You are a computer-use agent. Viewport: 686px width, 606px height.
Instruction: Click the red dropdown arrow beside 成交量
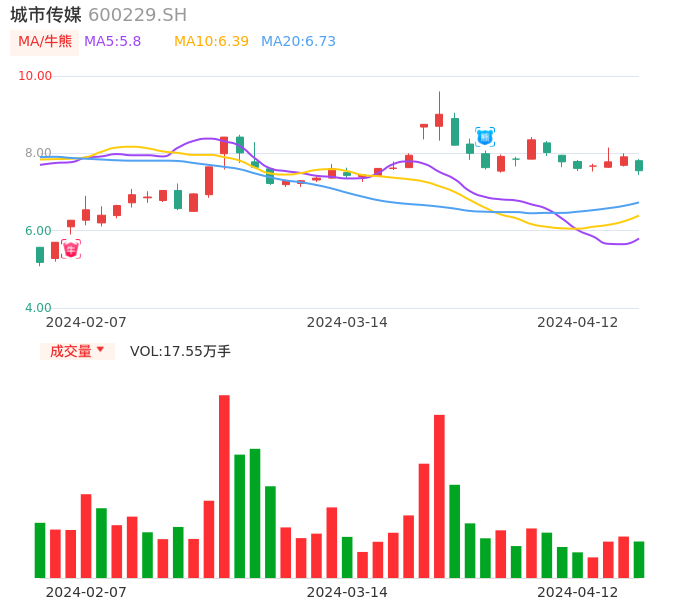point(100,350)
